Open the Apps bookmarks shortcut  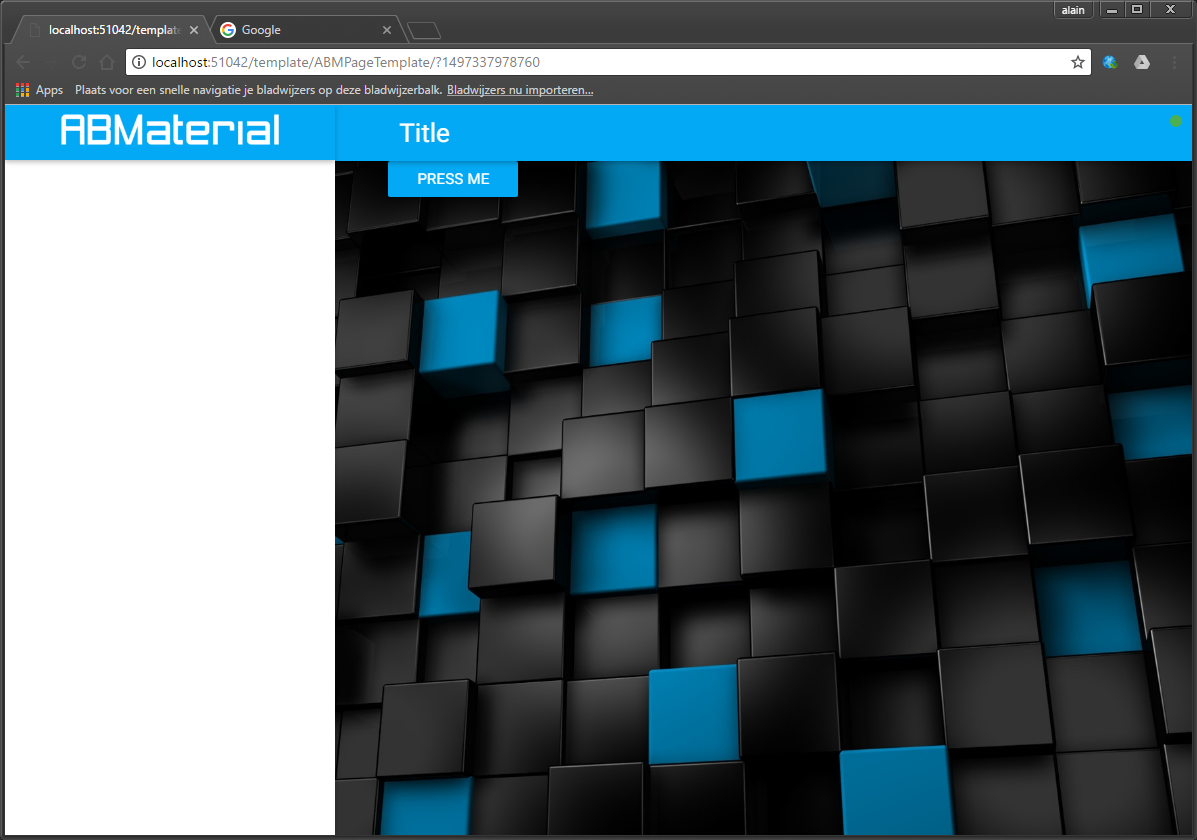(40, 90)
